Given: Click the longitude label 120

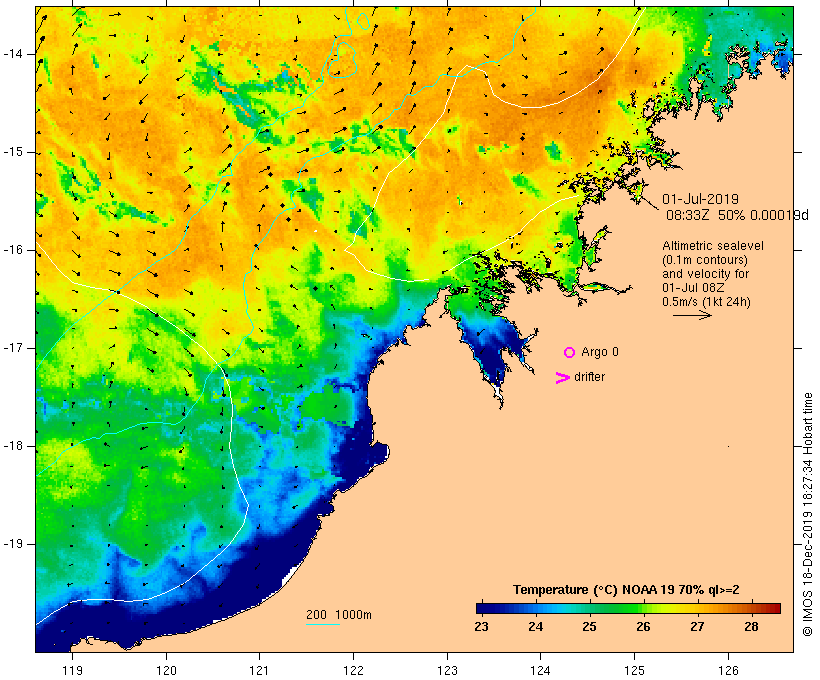Looking at the screenshot, I should pos(166,670).
